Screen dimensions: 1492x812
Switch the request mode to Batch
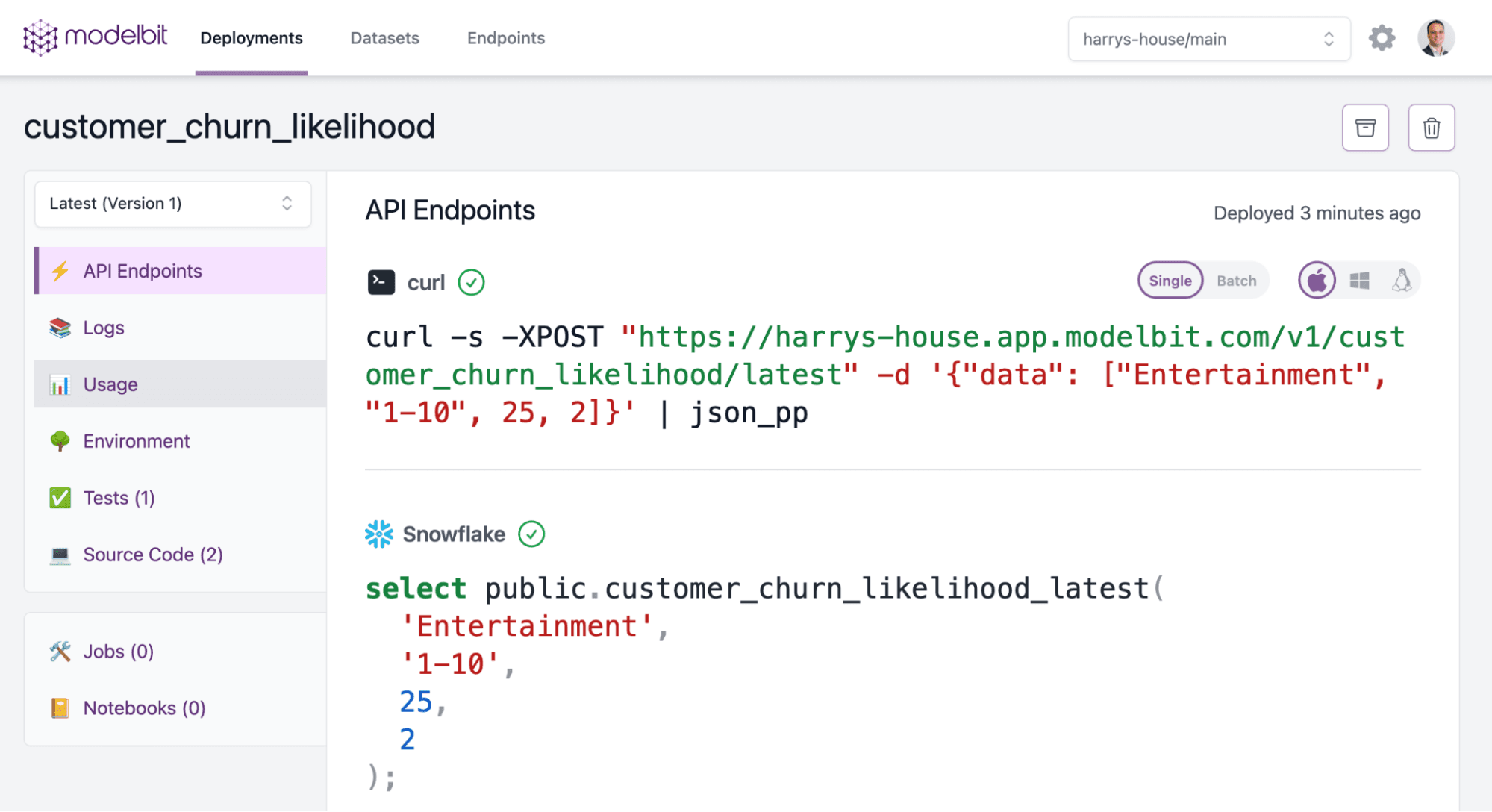1236,281
